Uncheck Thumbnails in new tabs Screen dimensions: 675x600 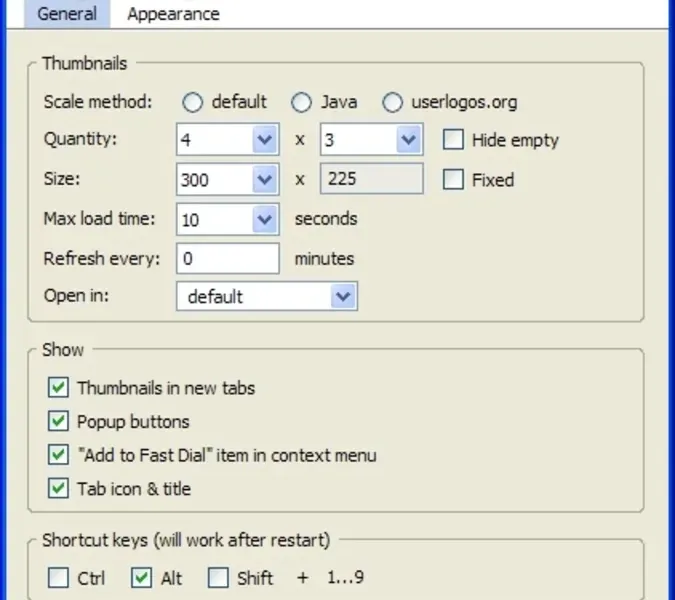(59, 387)
